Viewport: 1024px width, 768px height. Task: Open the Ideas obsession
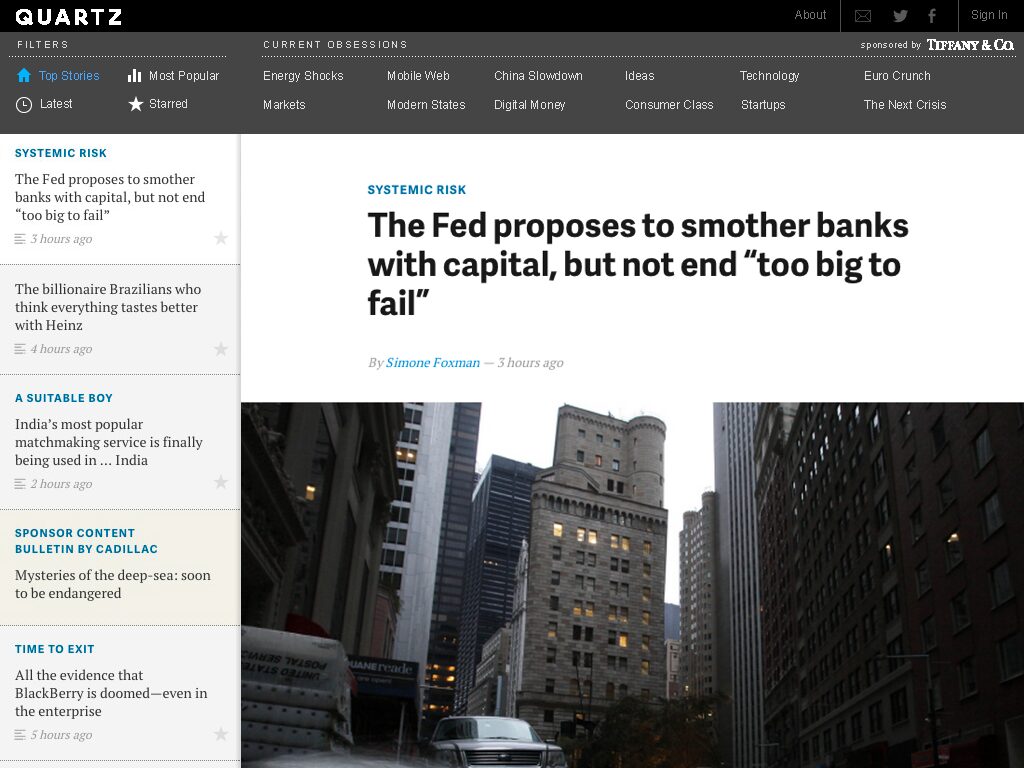coord(639,76)
